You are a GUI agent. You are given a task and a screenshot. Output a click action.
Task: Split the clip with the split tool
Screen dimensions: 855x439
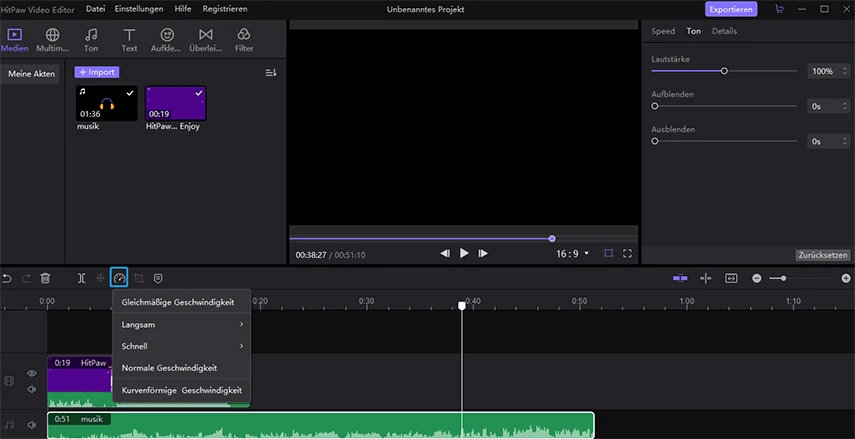(x=81, y=279)
